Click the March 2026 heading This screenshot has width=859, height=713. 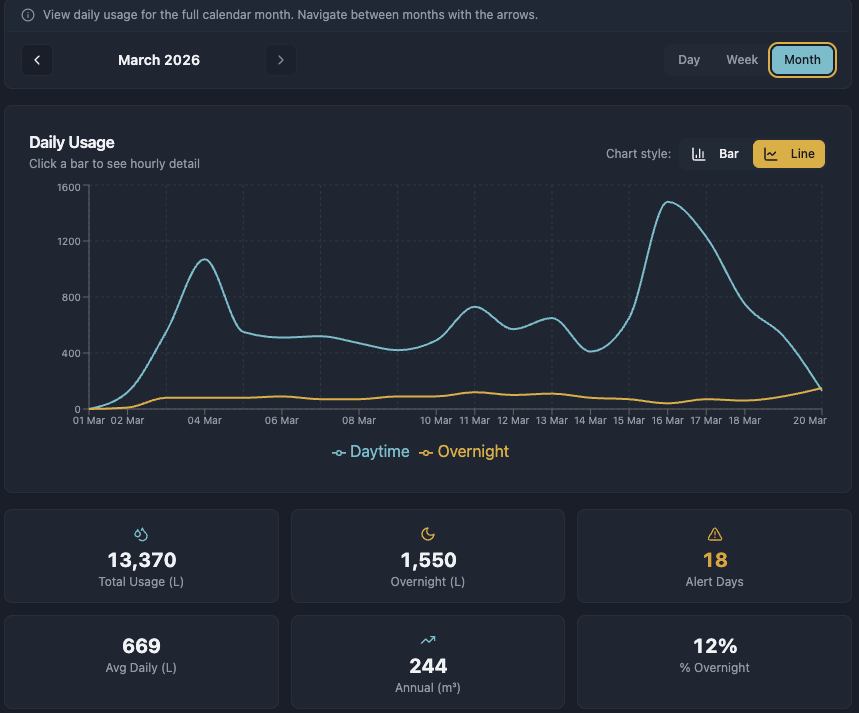pyautogui.click(x=159, y=60)
